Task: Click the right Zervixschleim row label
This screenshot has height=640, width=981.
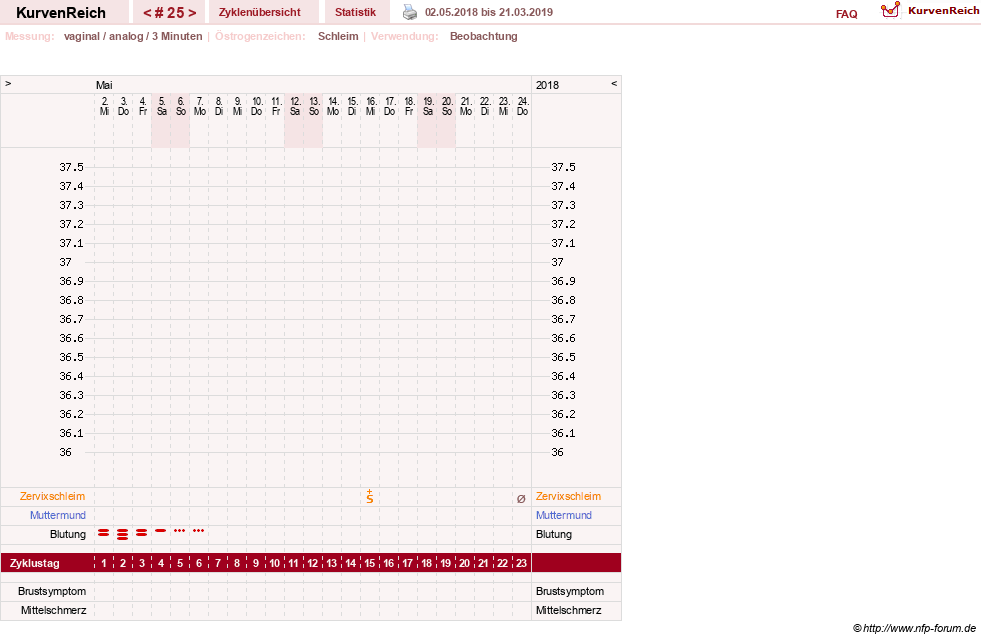Action: tap(568, 496)
